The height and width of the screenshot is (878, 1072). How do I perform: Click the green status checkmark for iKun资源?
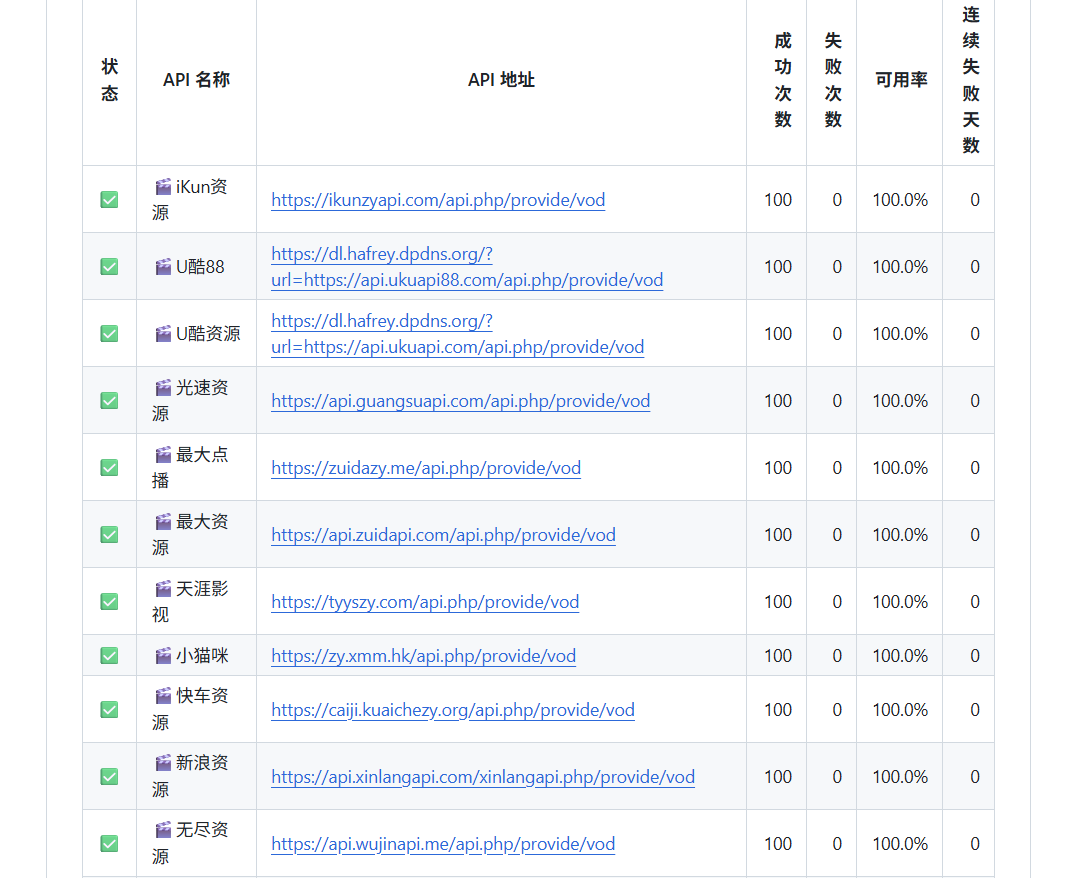pos(109,200)
